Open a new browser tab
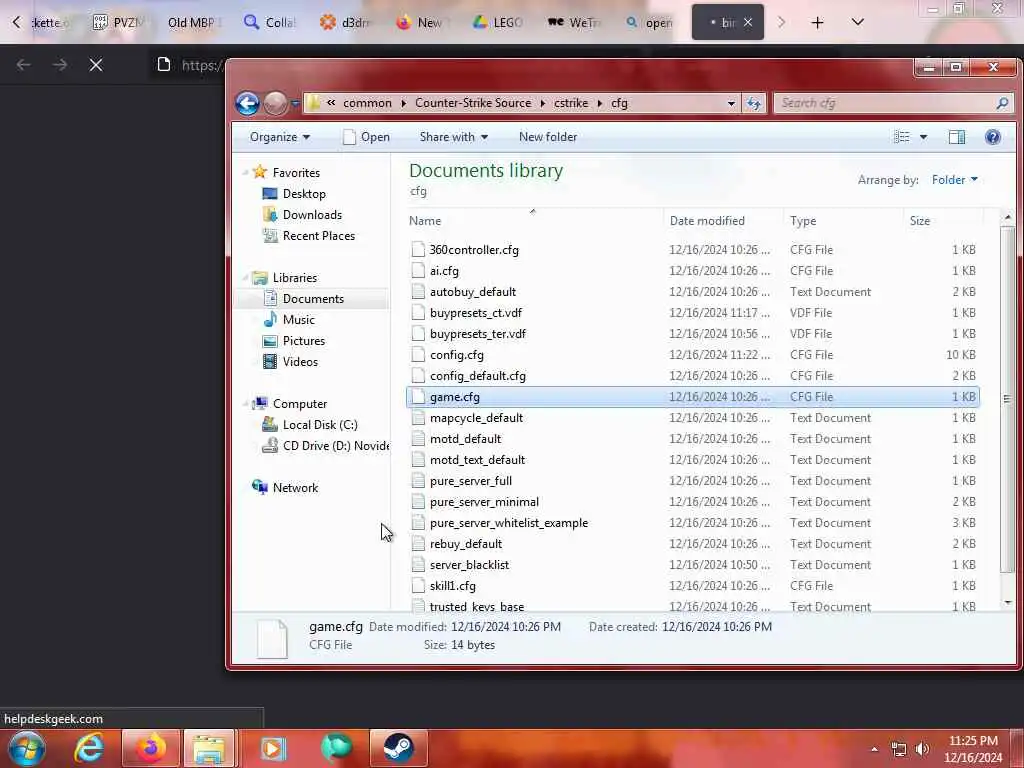This screenshot has height=768, width=1024. tap(817, 23)
